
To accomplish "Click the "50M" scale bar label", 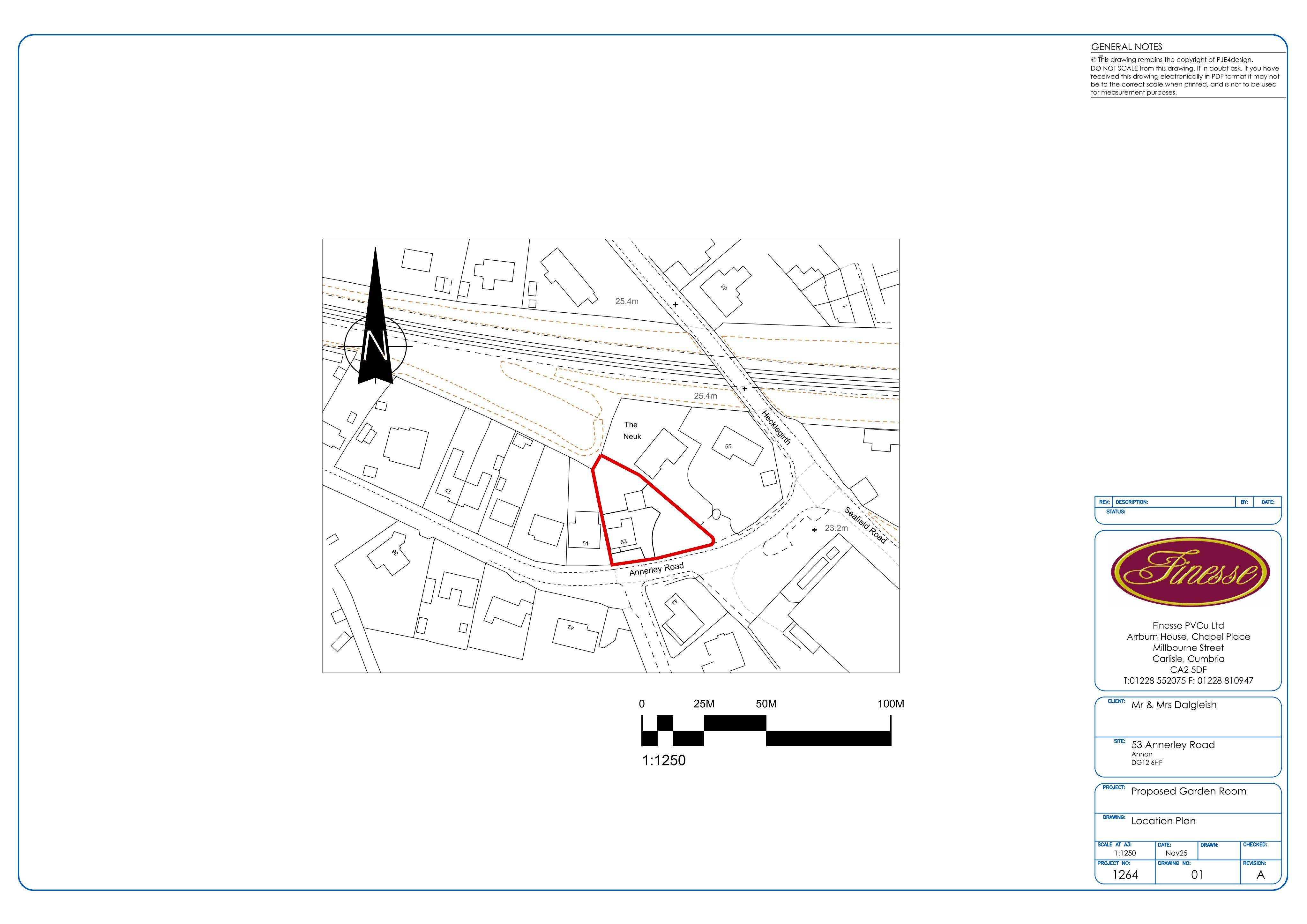I will (766, 704).
